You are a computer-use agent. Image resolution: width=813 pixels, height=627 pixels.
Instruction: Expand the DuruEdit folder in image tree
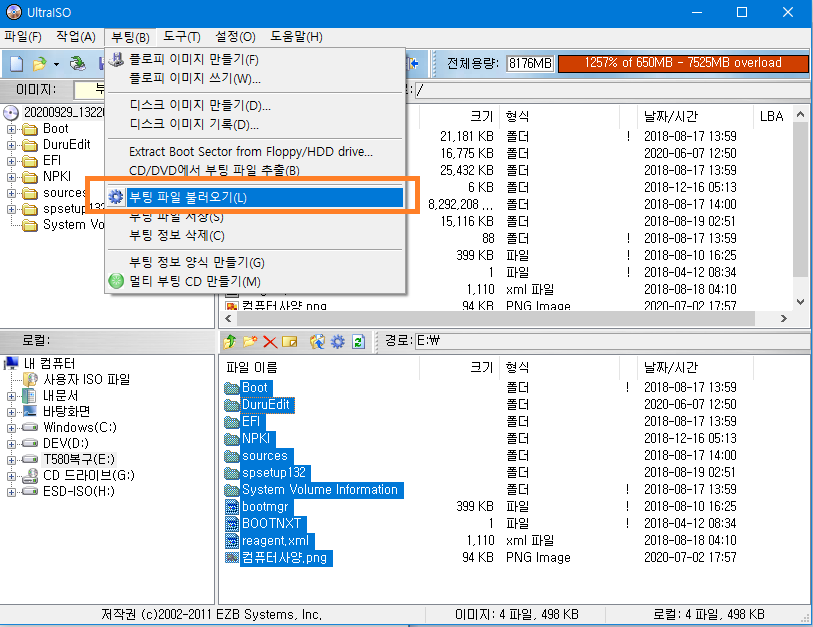(11, 145)
